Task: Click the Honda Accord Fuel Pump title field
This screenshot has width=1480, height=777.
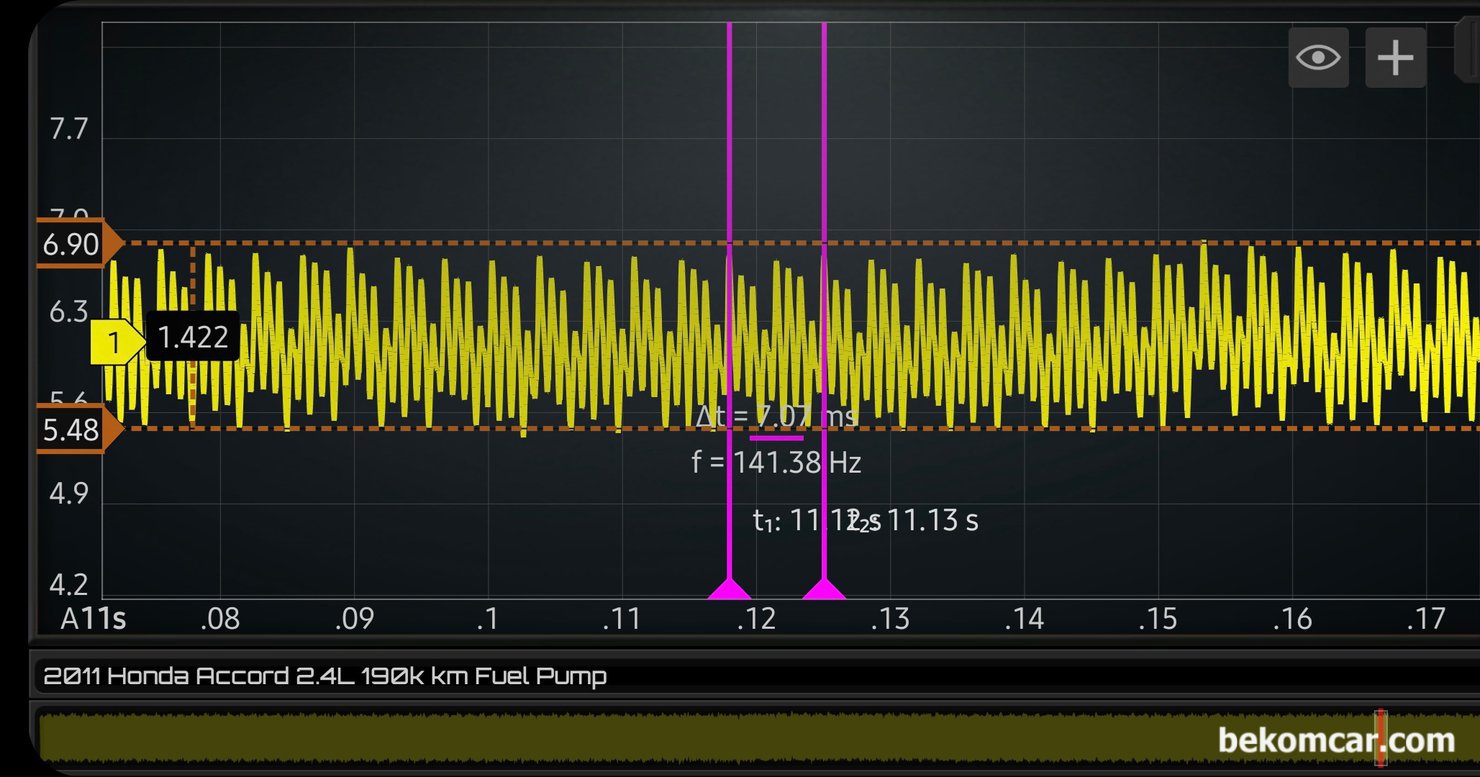Action: click(325, 676)
